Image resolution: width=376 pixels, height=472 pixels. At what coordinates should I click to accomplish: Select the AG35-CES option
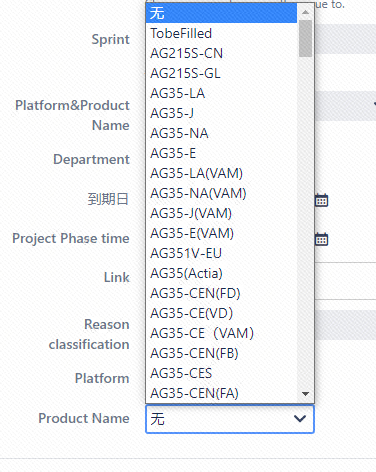(x=221, y=373)
